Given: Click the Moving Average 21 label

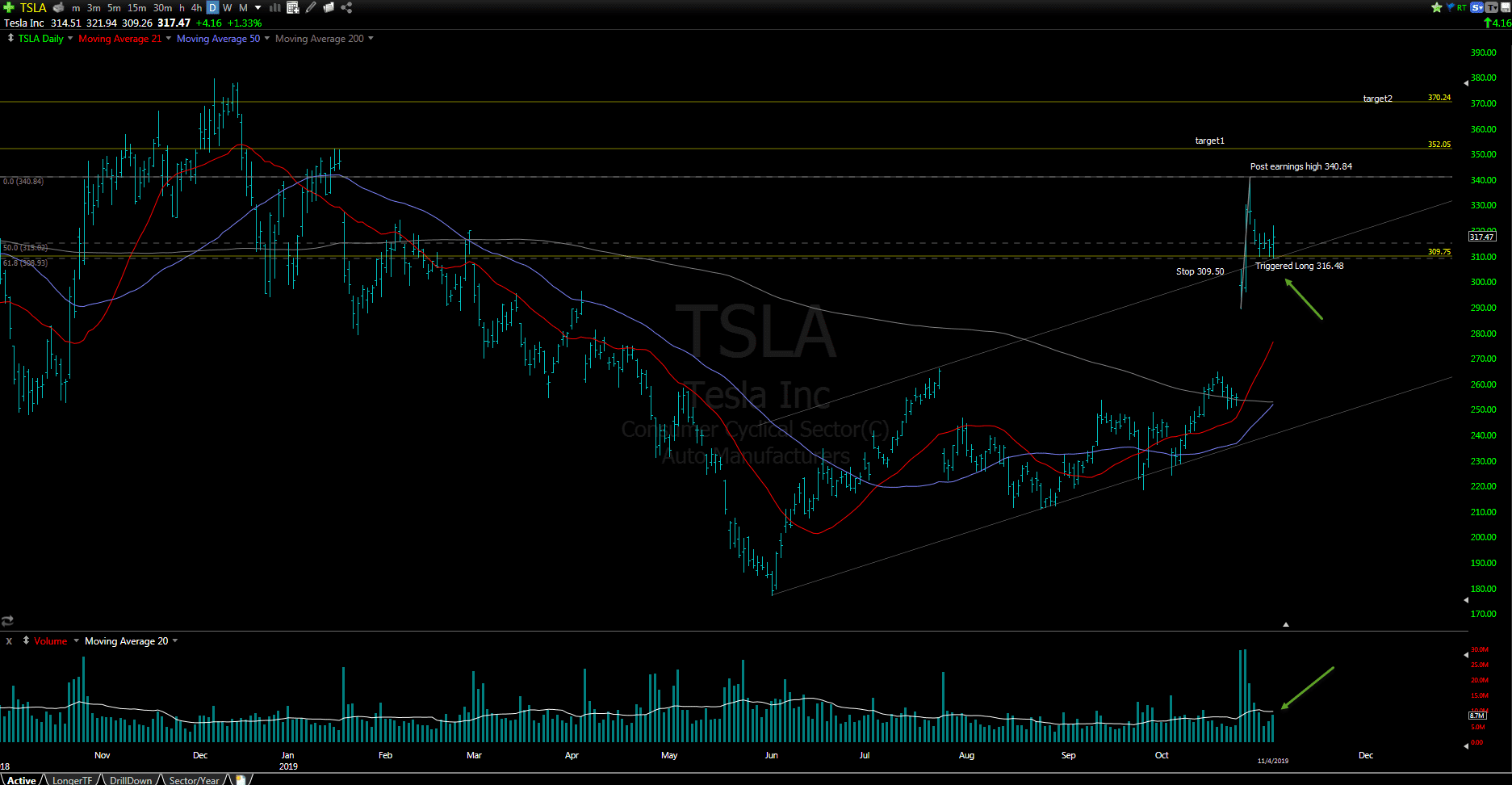Looking at the screenshot, I should [119, 39].
